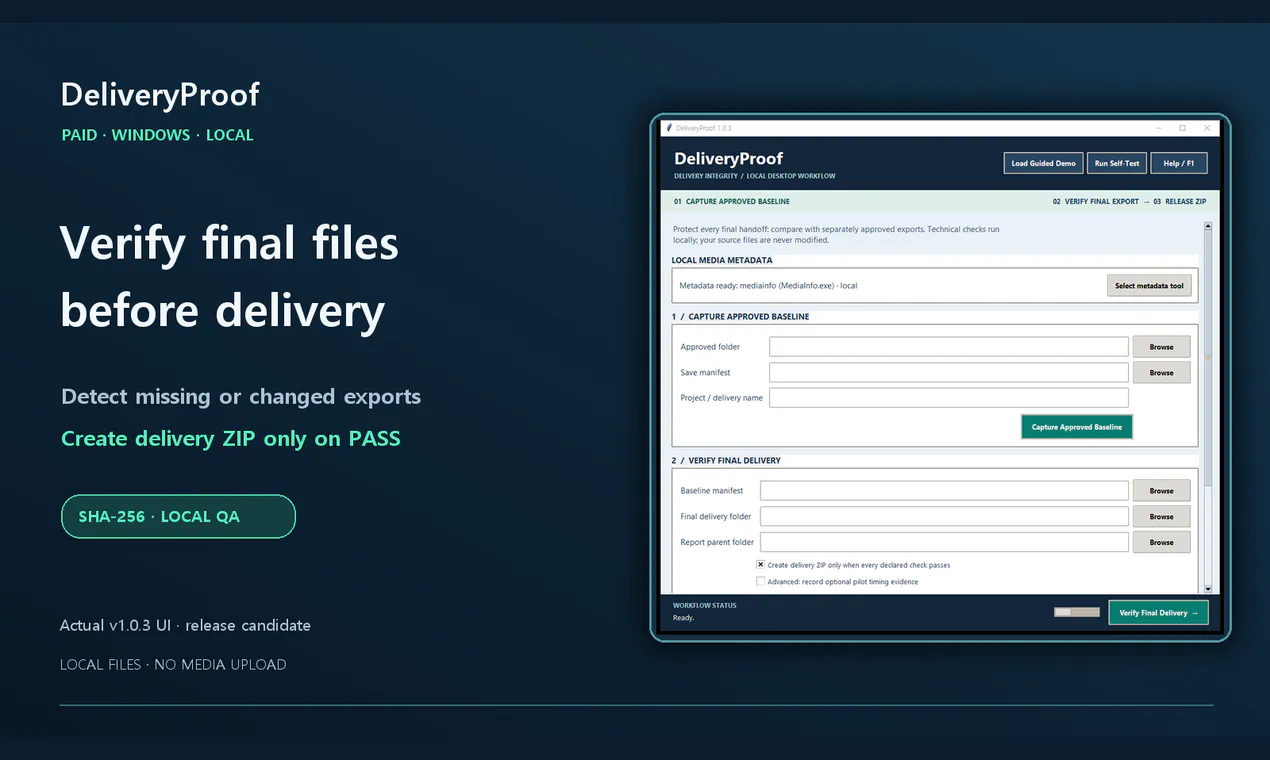Start Verify Final Delivery
The image size is (1270, 760).
tap(1158, 613)
